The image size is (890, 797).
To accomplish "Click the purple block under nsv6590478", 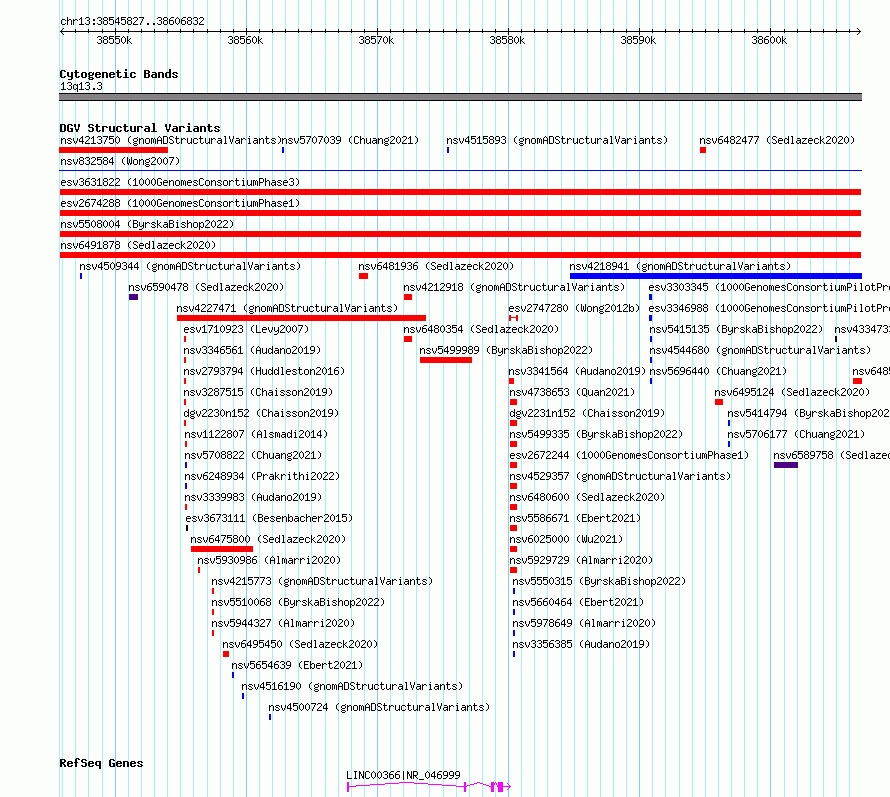I will pyautogui.click(x=133, y=297).
